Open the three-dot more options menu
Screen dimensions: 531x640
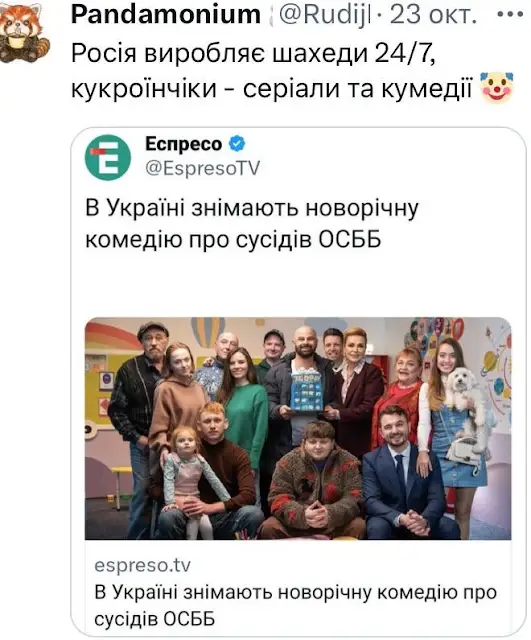click(x=511, y=14)
